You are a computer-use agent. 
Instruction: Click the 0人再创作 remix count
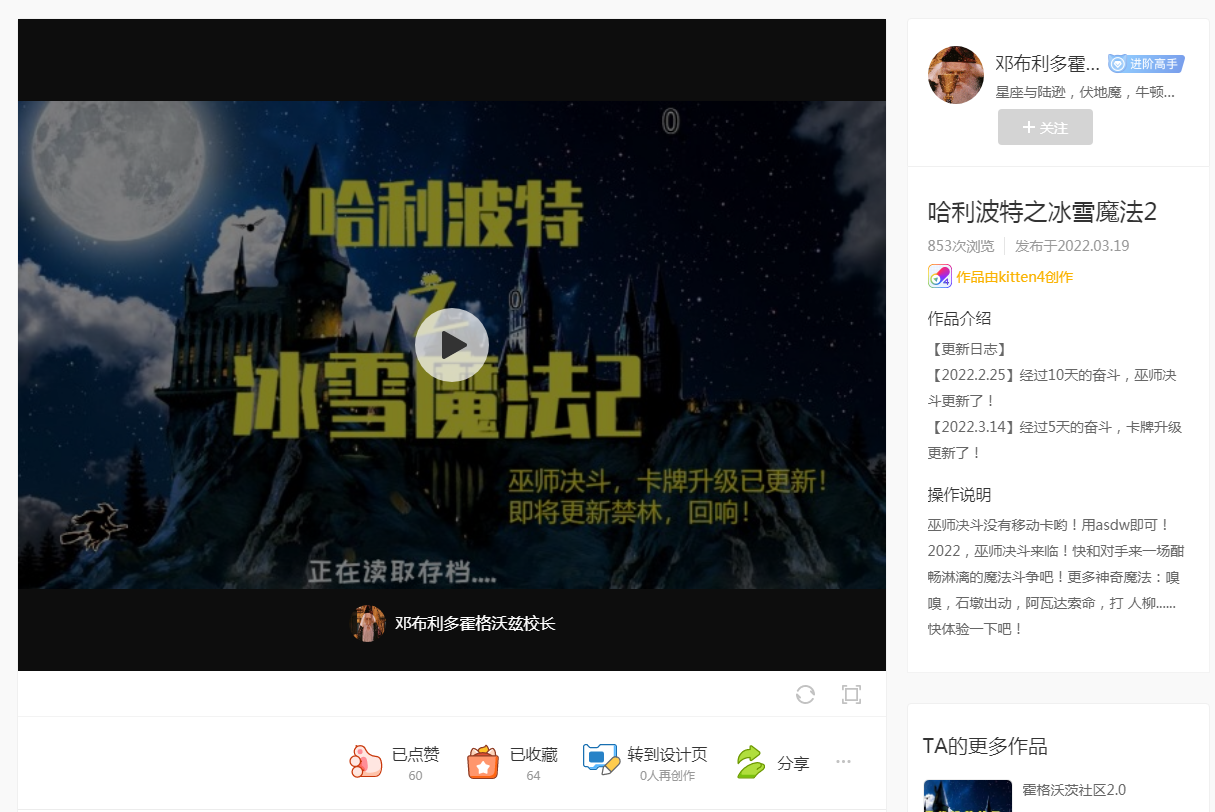click(x=667, y=776)
